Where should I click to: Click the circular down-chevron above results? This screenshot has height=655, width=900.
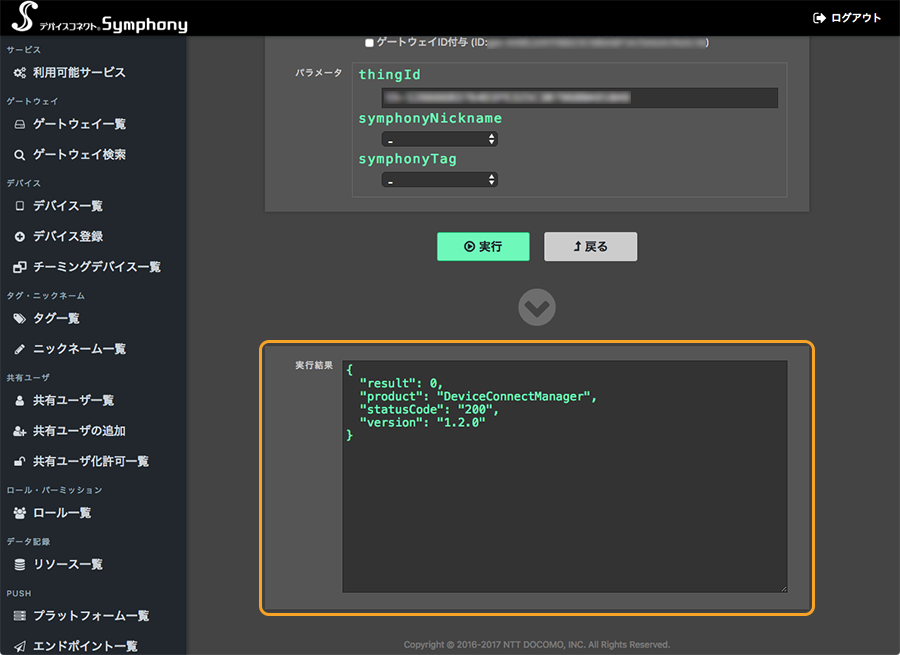click(x=537, y=307)
